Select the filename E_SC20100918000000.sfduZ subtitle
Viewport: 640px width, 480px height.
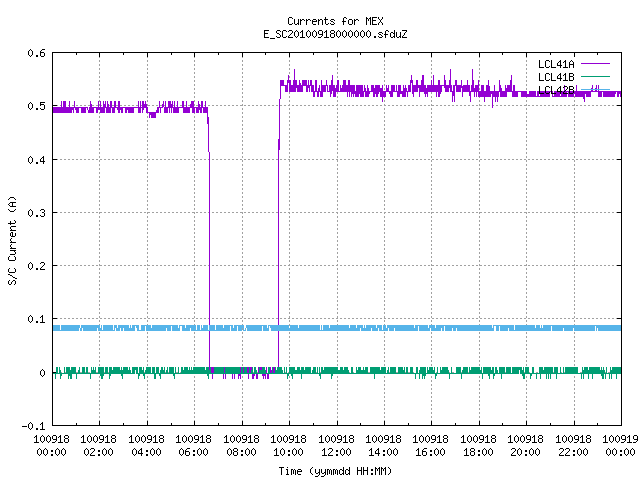coord(335,34)
